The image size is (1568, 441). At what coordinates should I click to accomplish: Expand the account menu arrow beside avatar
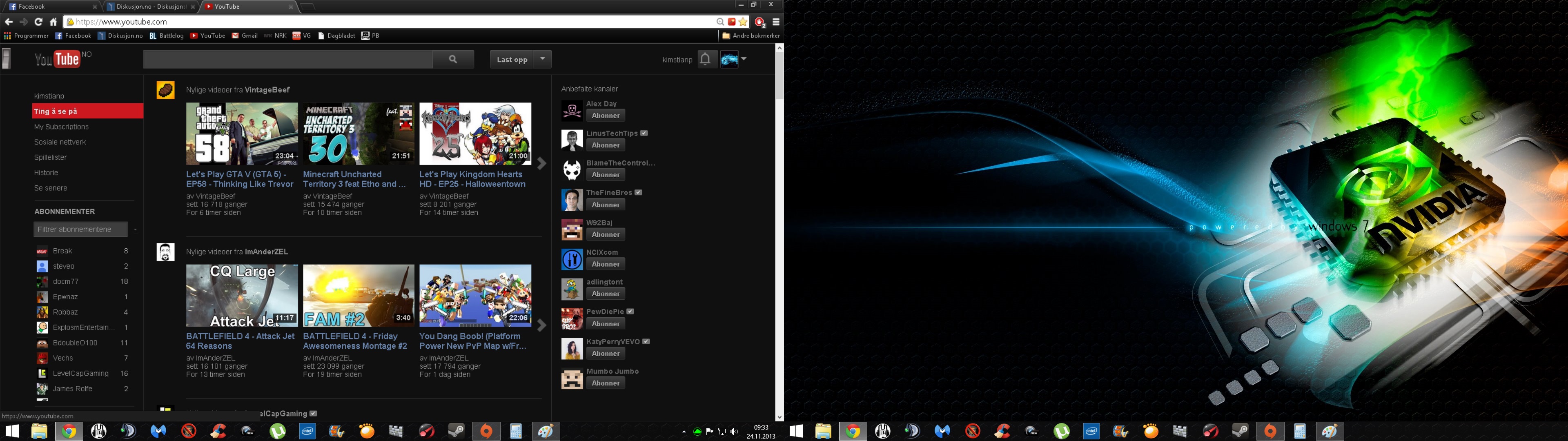tap(744, 59)
